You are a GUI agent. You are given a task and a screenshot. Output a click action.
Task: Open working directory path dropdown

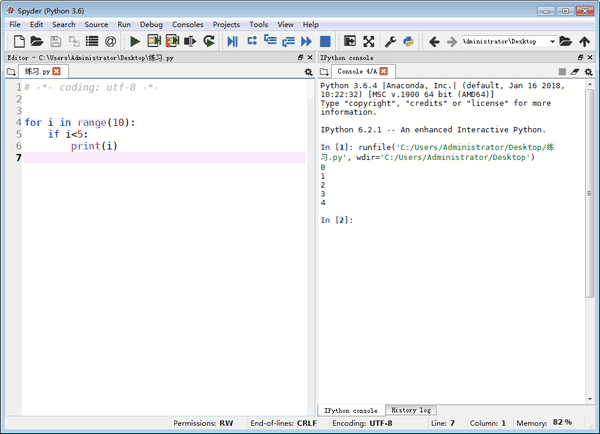pyautogui.click(x=553, y=41)
